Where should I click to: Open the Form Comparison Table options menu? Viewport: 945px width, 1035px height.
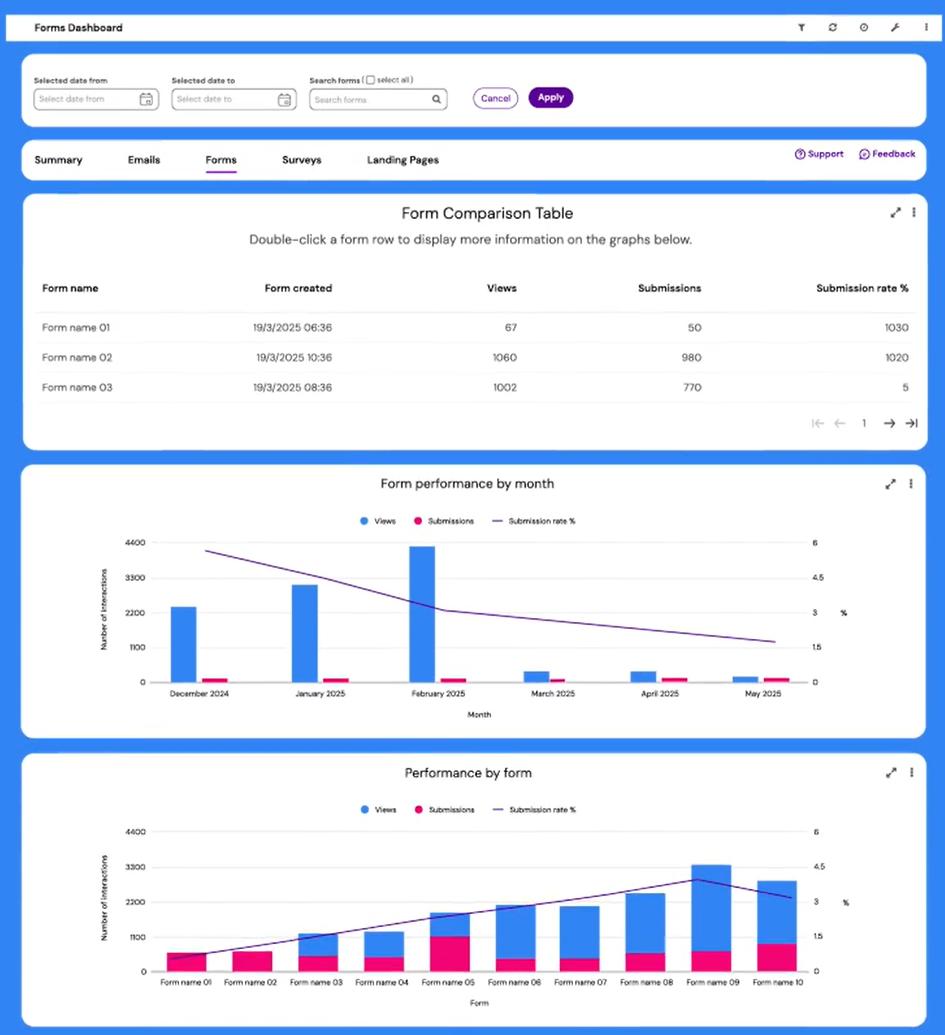tap(914, 212)
